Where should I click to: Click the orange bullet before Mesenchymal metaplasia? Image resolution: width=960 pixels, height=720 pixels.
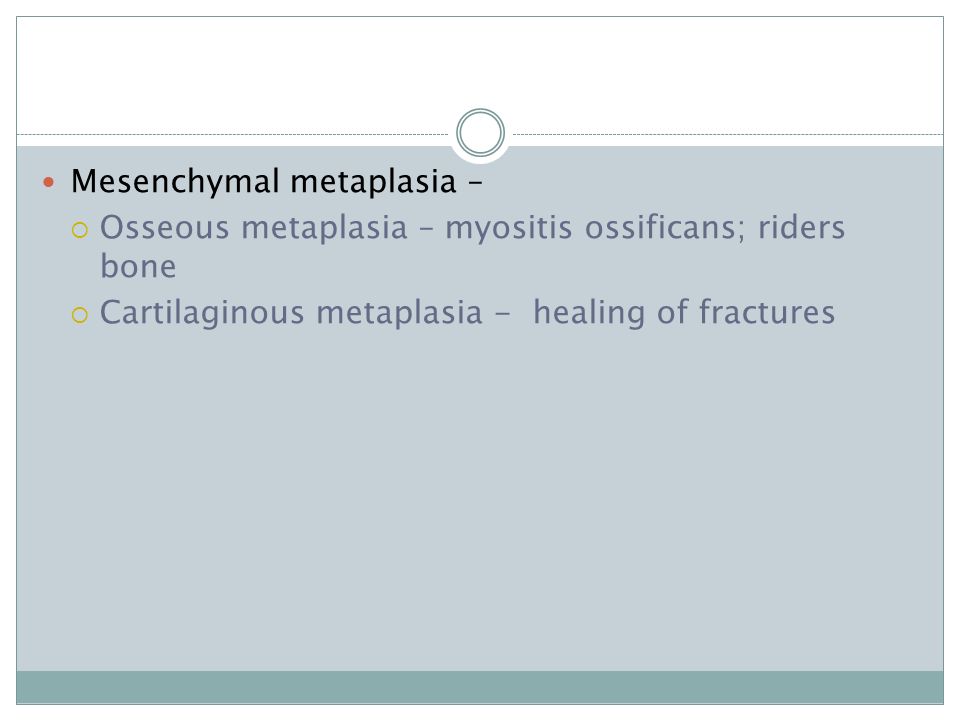(49, 182)
